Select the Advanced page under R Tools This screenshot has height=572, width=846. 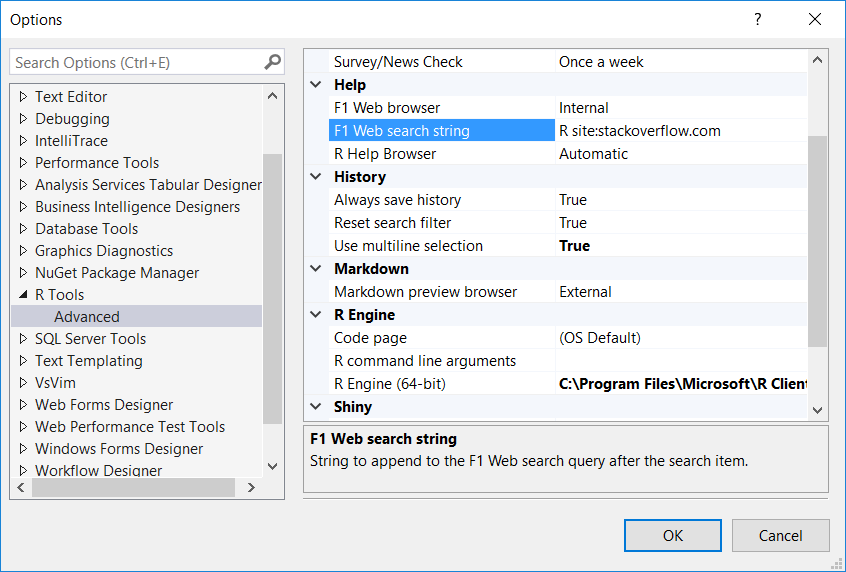(x=87, y=317)
